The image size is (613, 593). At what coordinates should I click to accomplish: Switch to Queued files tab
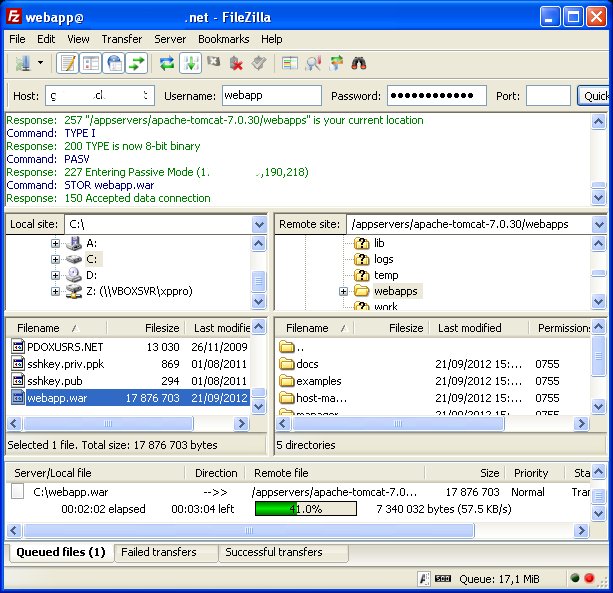point(60,552)
